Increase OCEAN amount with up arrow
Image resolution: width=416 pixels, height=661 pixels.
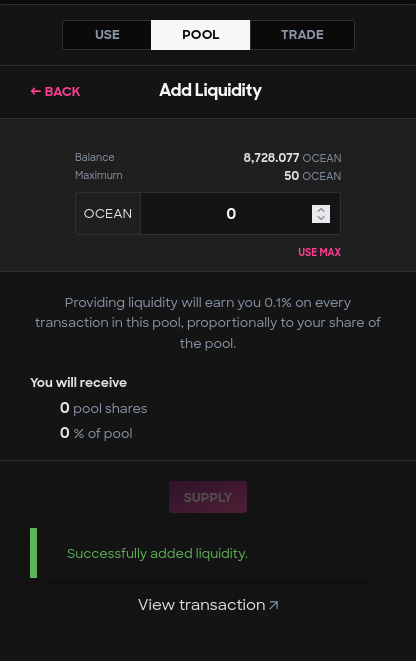click(321, 210)
